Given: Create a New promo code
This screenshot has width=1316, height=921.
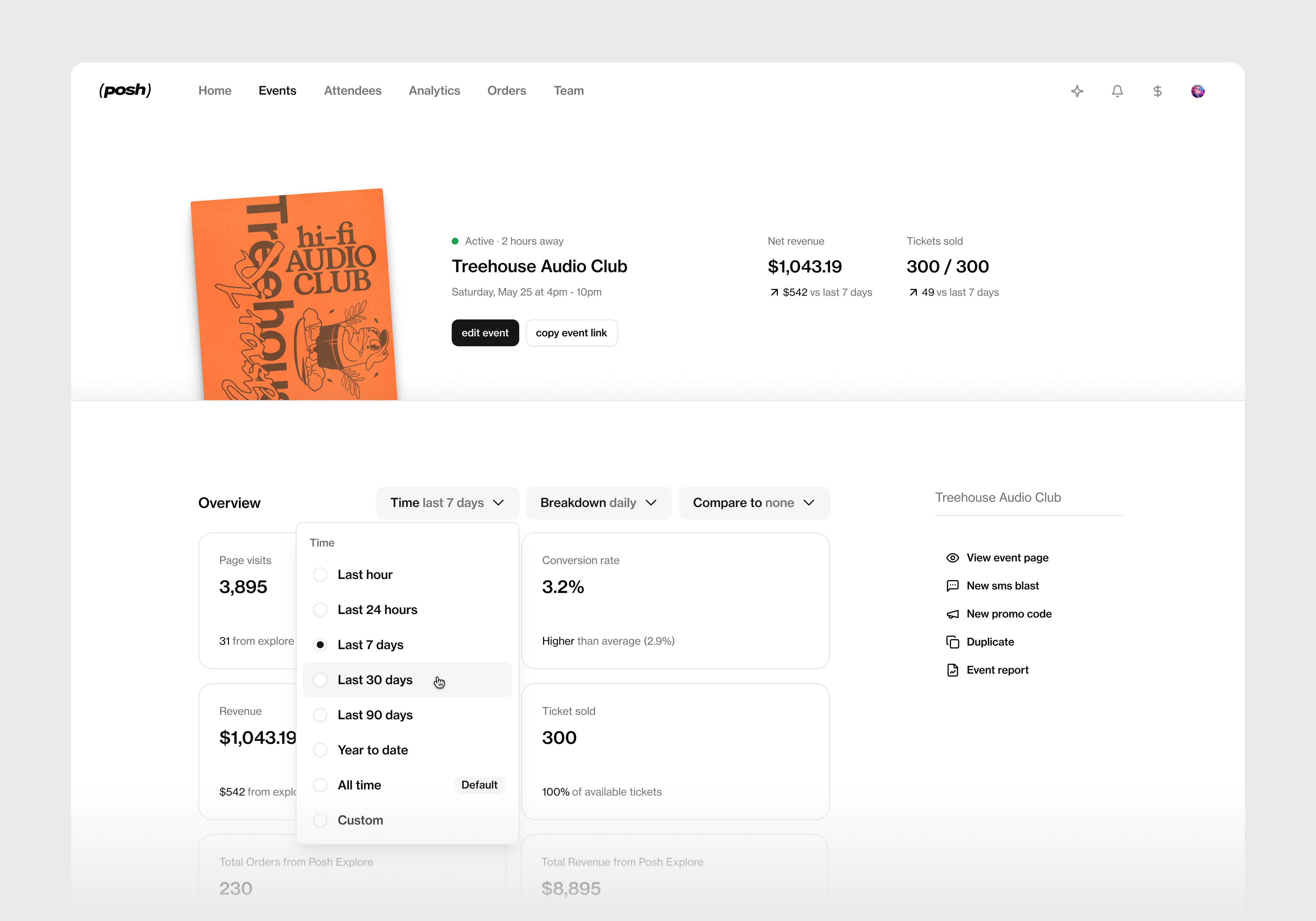Looking at the screenshot, I should [x=1009, y=614].
